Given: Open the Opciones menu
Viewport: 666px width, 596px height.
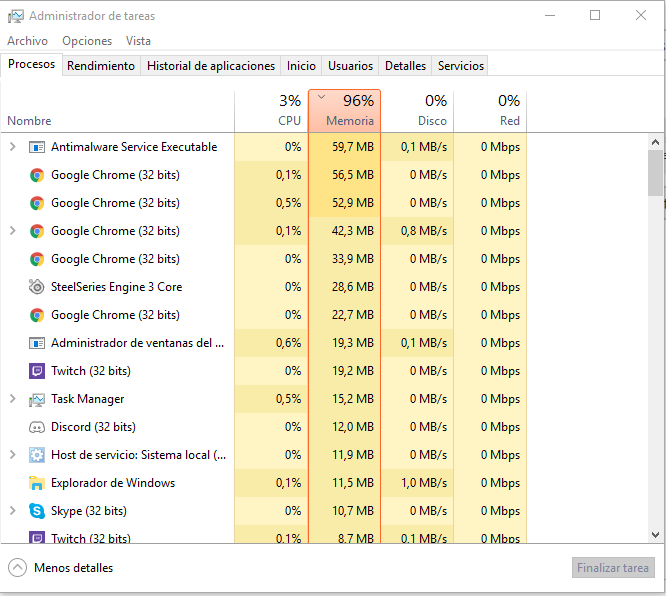Looking at the screenshot, I should (87, 41).
